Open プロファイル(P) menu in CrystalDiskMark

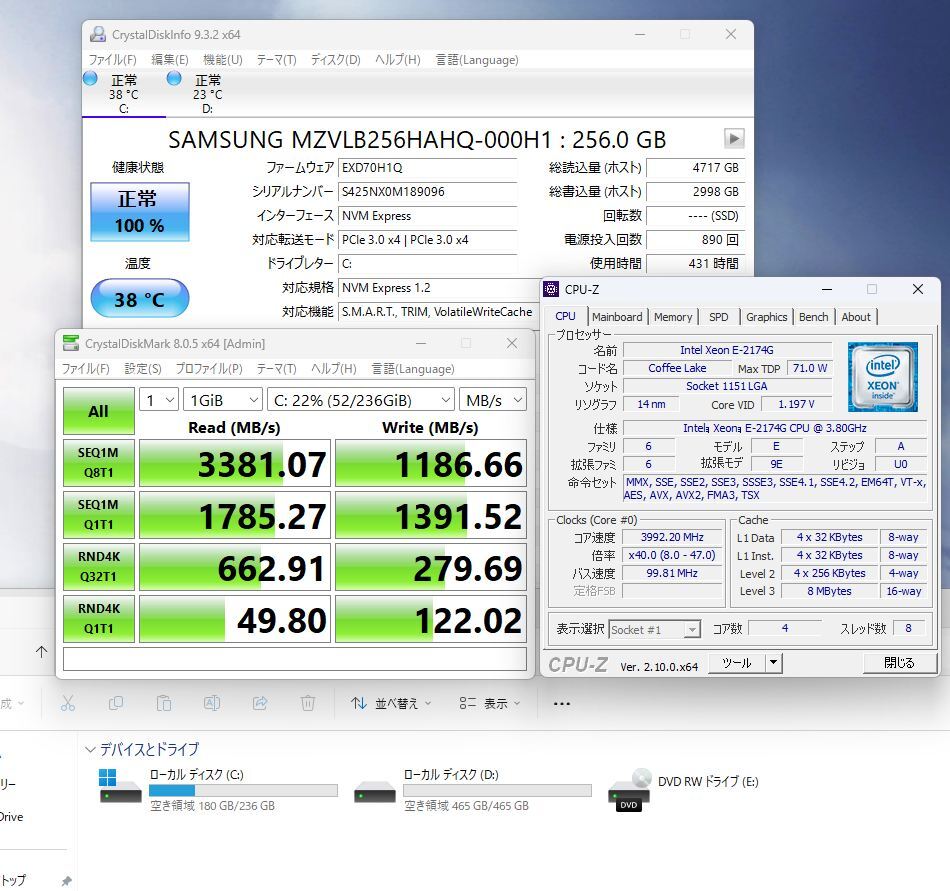click(209, 369)
